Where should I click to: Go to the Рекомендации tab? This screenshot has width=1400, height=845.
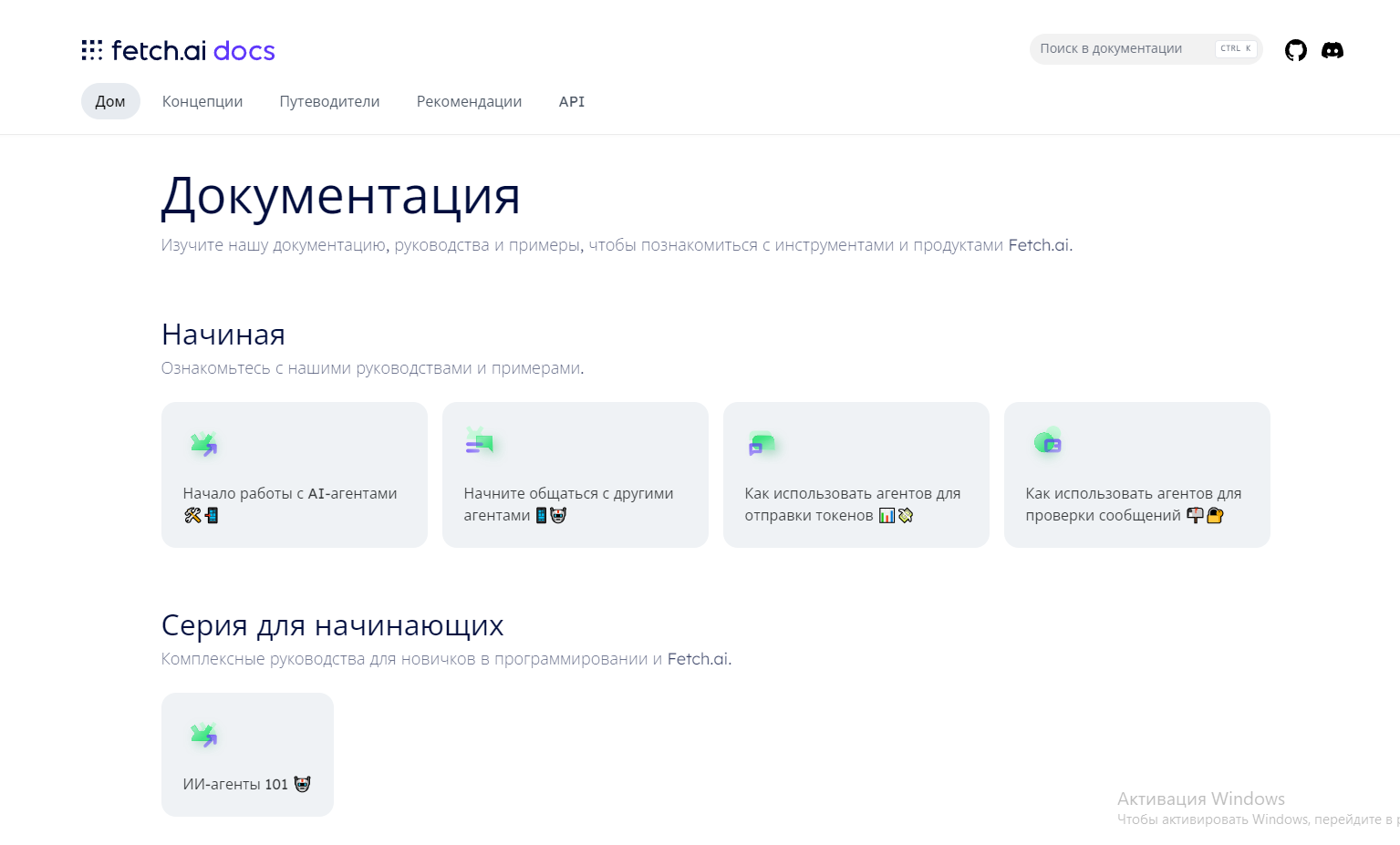pos(469,101)
